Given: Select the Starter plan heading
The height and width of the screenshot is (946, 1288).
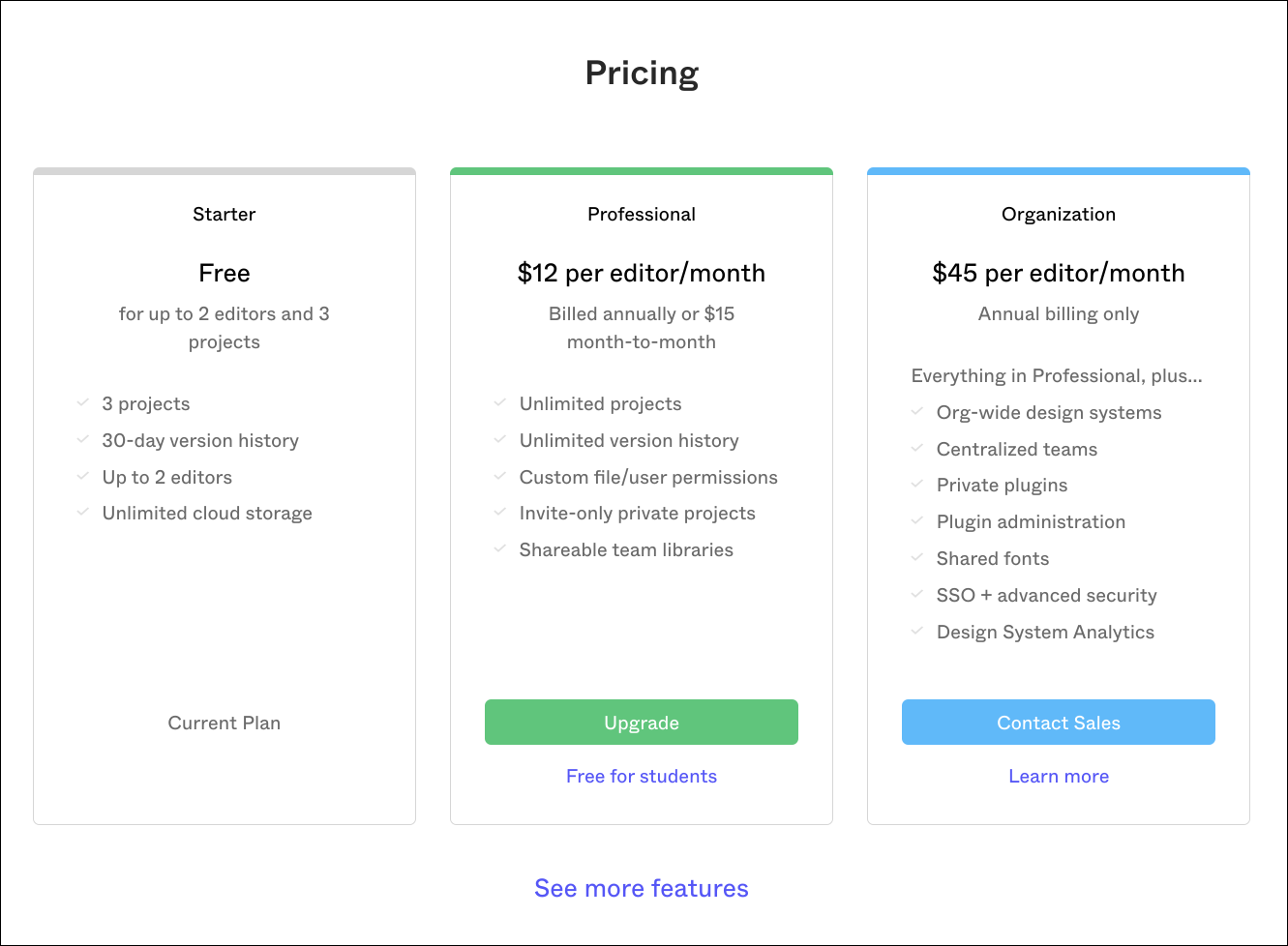Looking at the screenshot, I should [224, 214].
